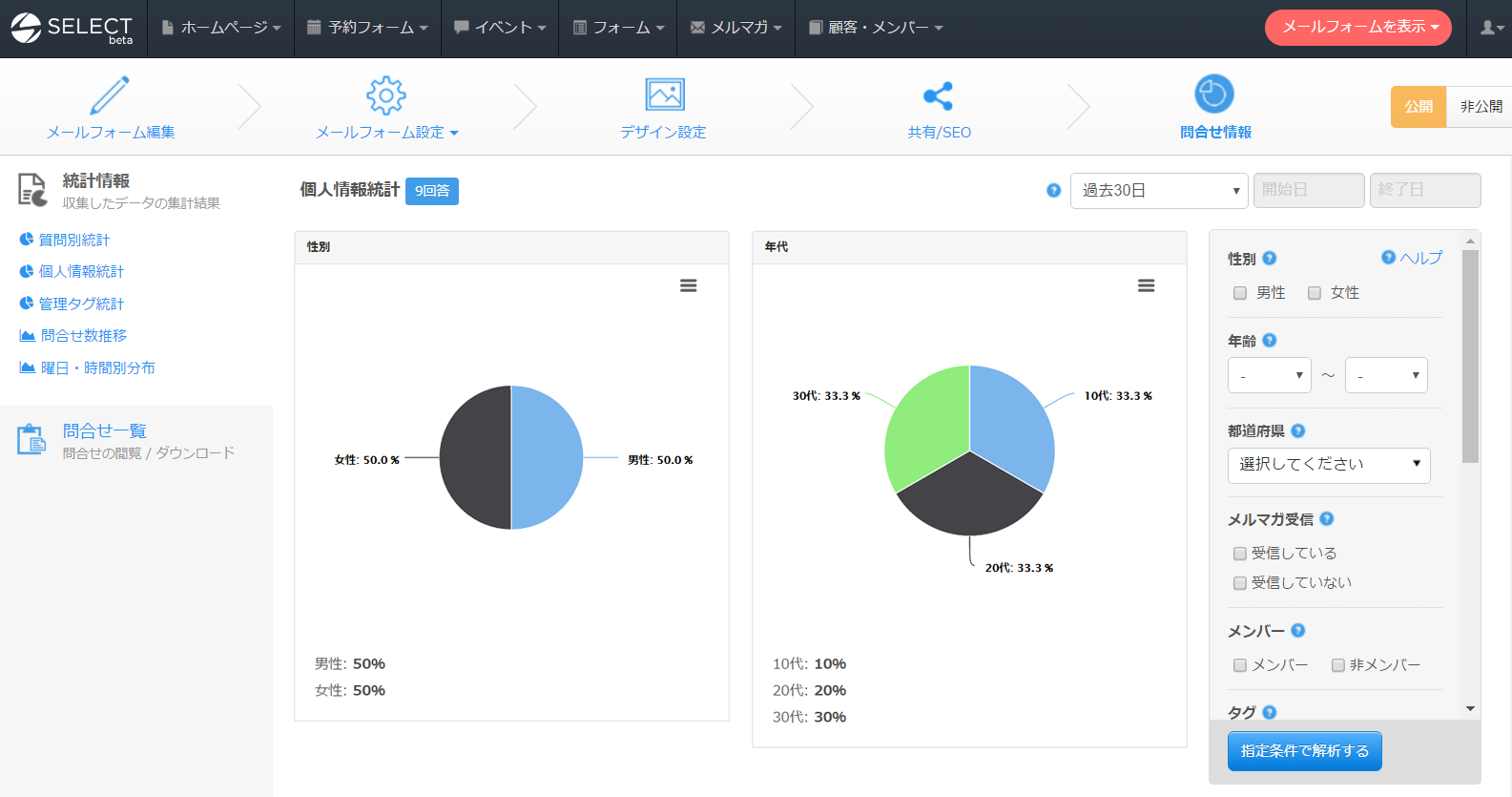This screenshot has height=797, width=1512.
Task: Open the 共有/SEO share icon
Action: pos(939,95)
